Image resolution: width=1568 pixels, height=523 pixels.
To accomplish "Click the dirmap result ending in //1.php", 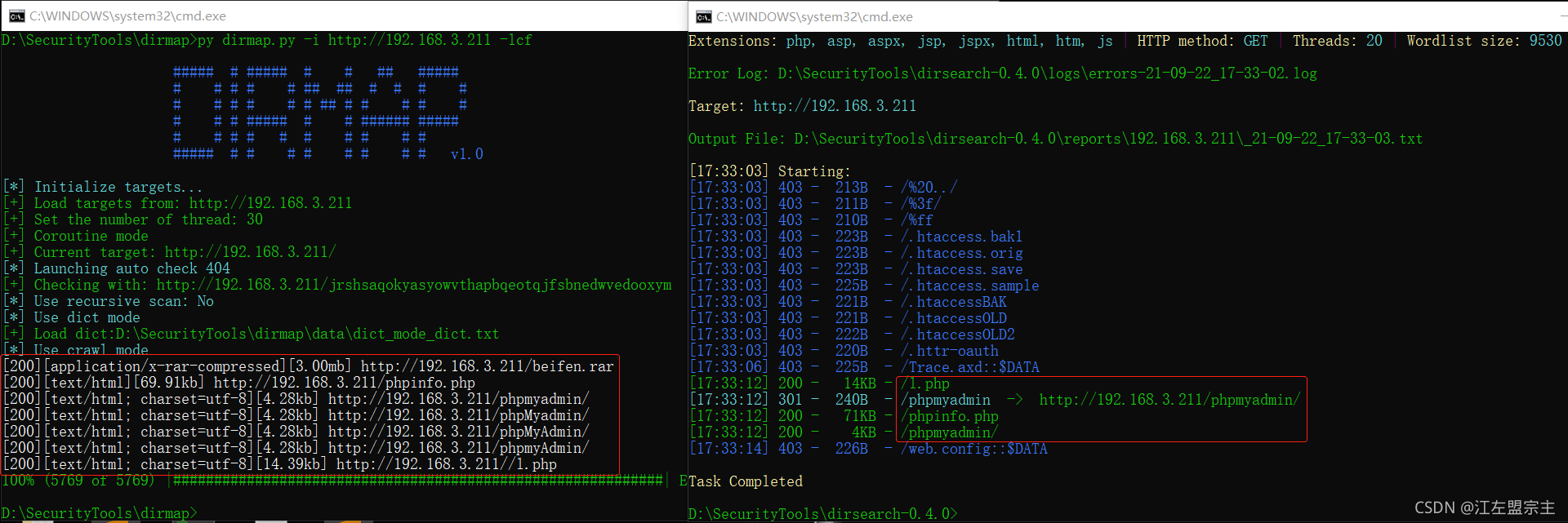I will tap(447, 464).
